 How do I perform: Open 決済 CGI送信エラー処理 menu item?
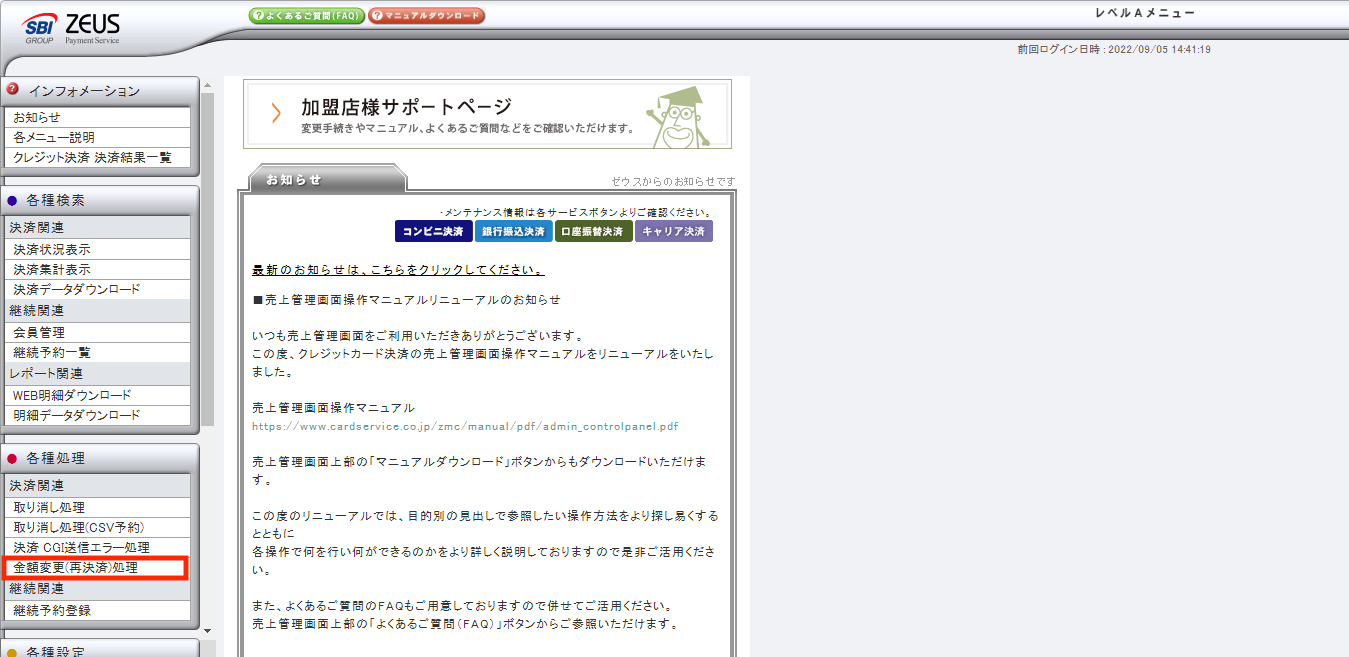click(x=96, y=547)
